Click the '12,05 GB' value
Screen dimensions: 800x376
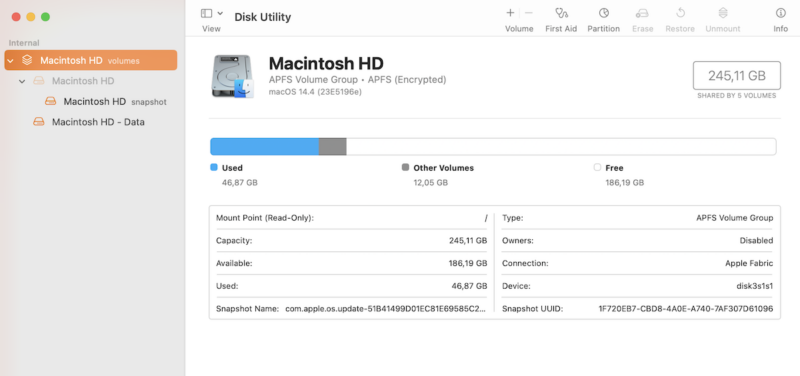pos(431,183)
